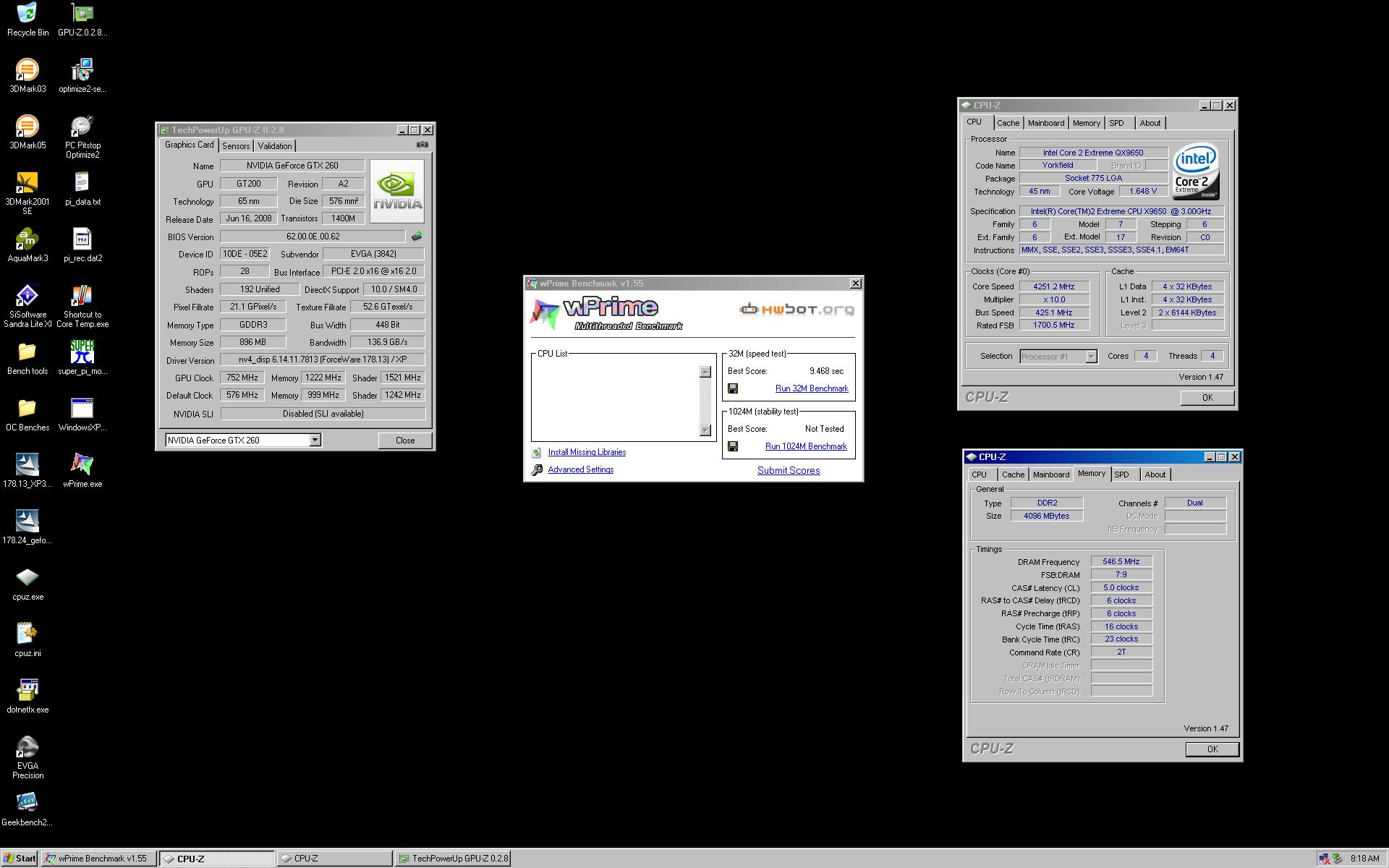Launch the 3DMark05 shortcut

[x=27, y=132]
